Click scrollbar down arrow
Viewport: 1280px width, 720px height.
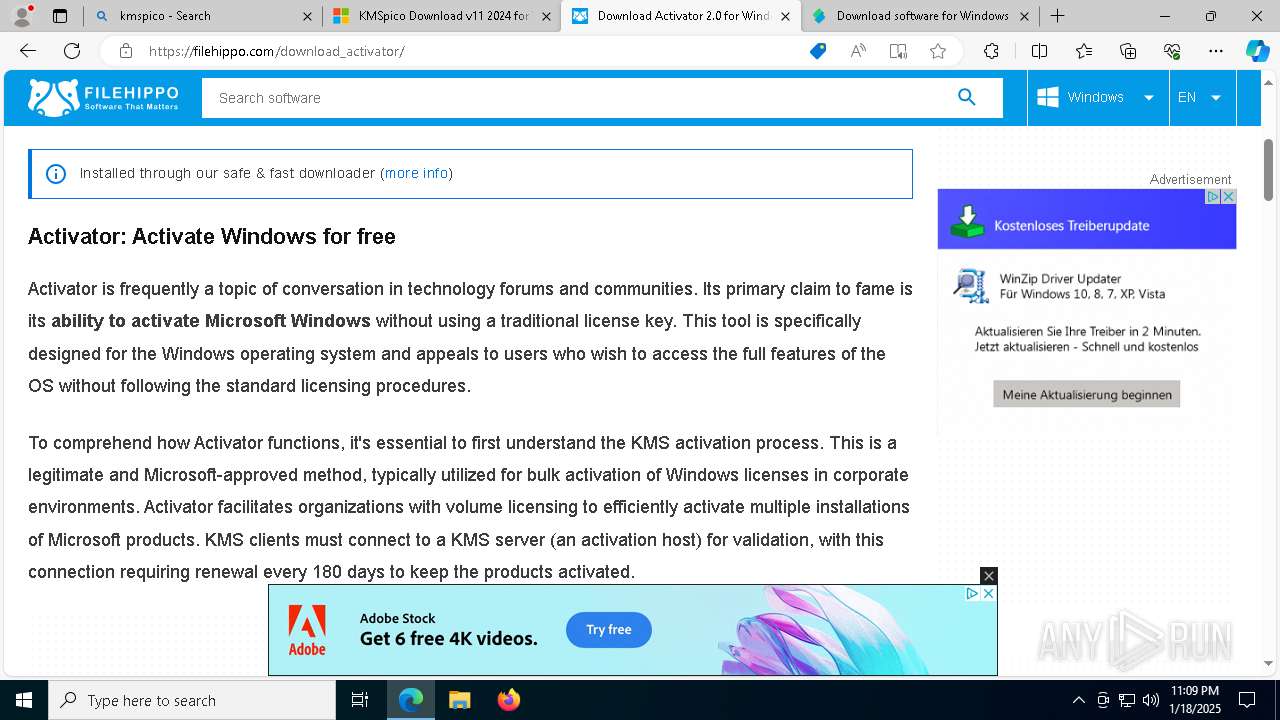tap(1269, 663)
